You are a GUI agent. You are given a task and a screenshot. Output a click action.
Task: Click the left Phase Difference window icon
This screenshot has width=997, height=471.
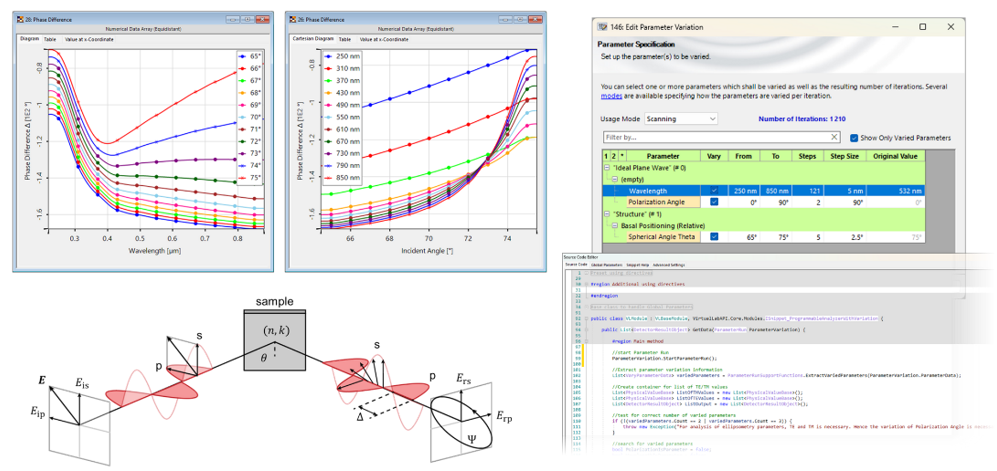21,20
